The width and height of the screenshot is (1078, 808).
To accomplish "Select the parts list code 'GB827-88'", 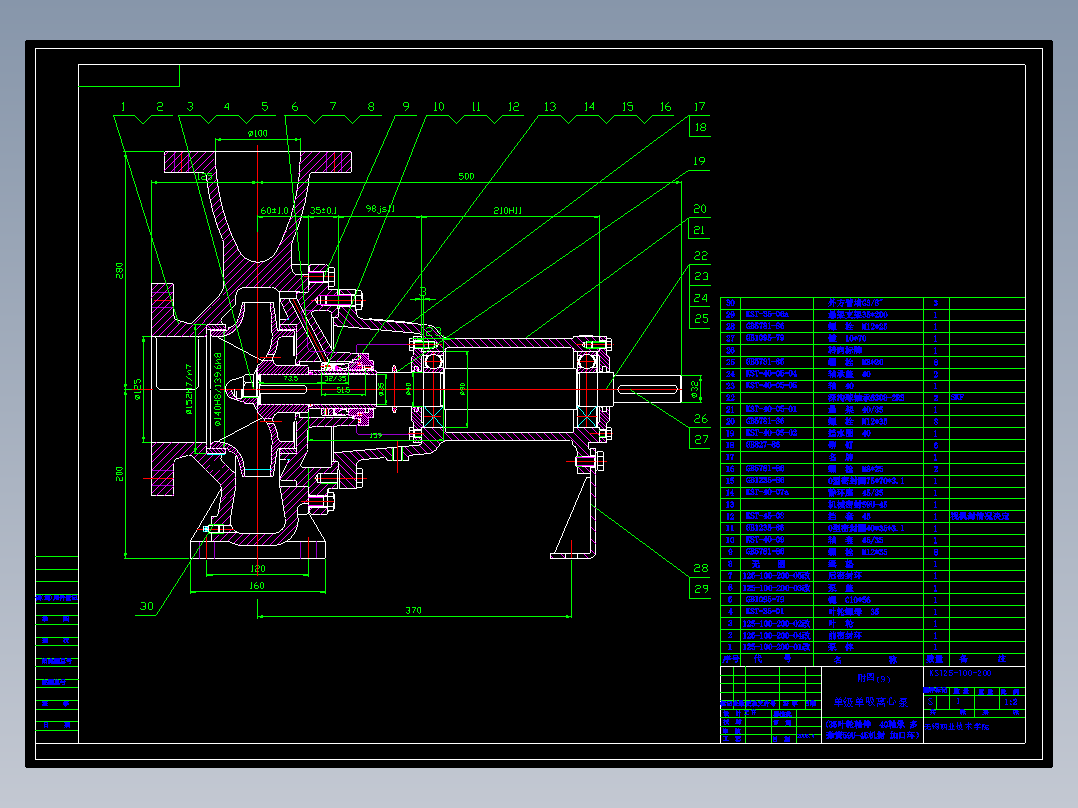I will point(763,445).
